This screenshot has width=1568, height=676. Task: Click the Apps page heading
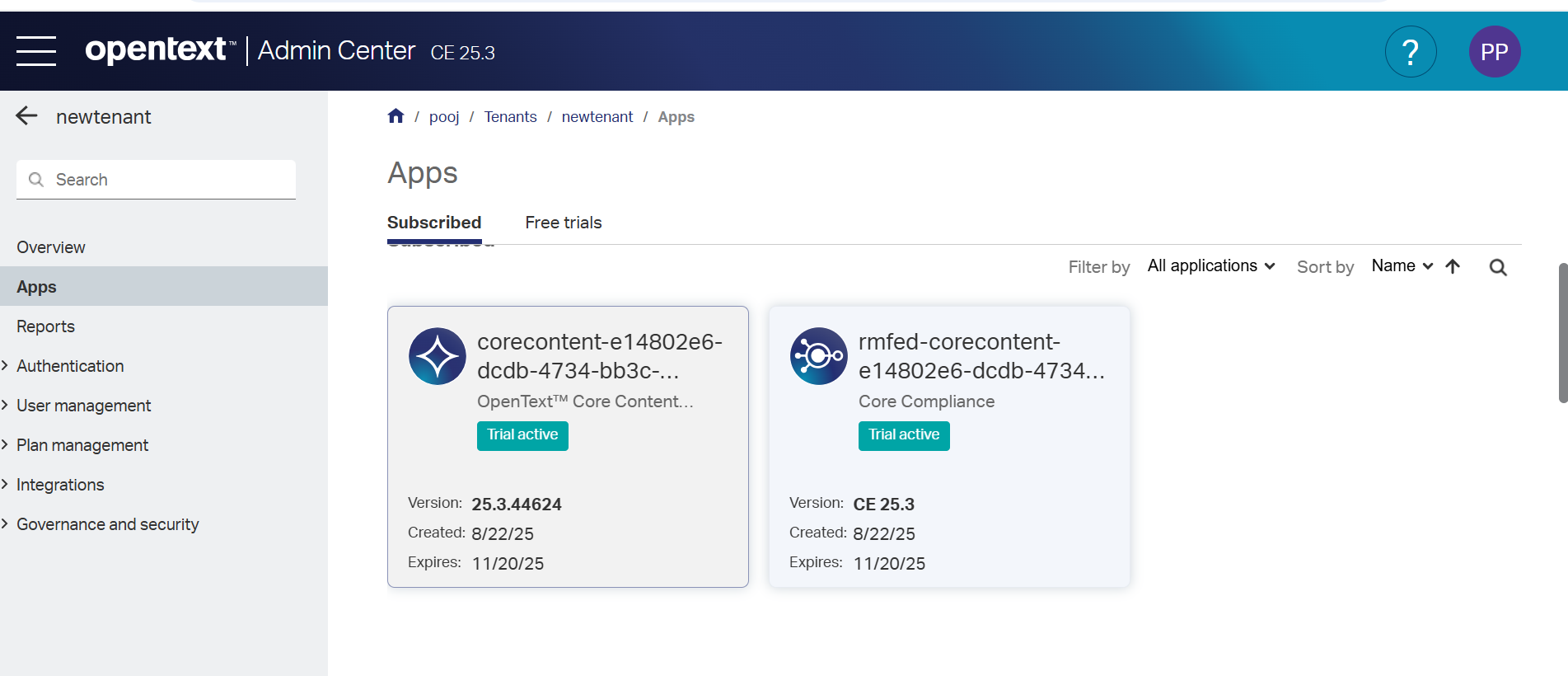[x=423, y=174]
